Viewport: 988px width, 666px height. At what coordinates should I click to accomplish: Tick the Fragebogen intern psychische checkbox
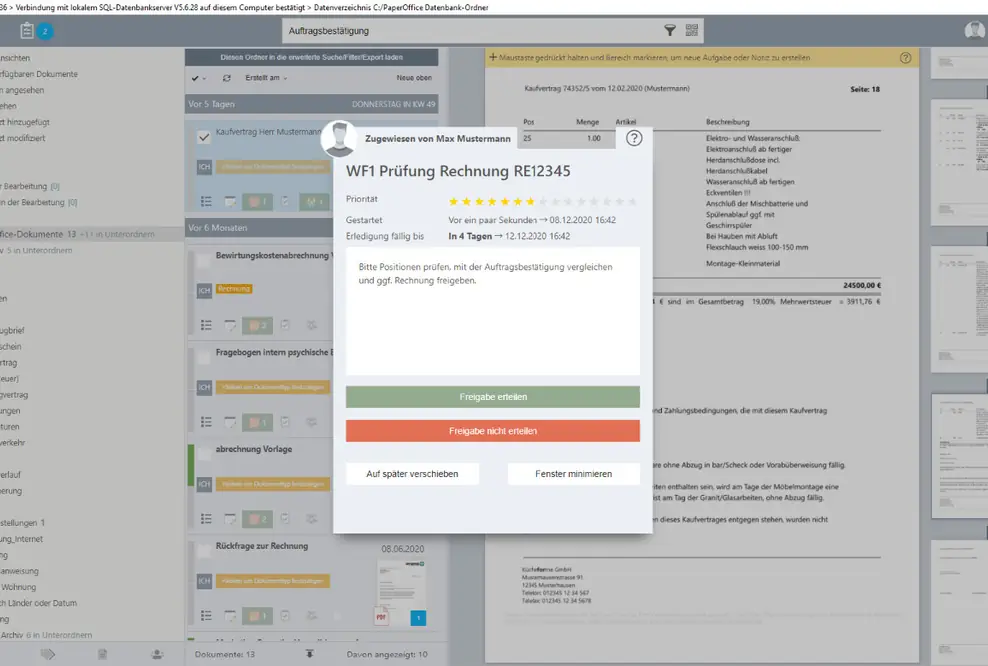204,357
